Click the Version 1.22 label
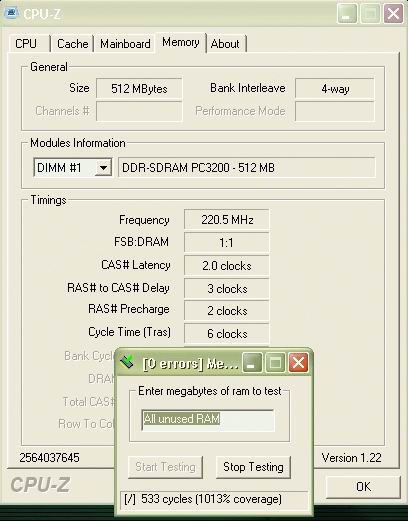 351,458
